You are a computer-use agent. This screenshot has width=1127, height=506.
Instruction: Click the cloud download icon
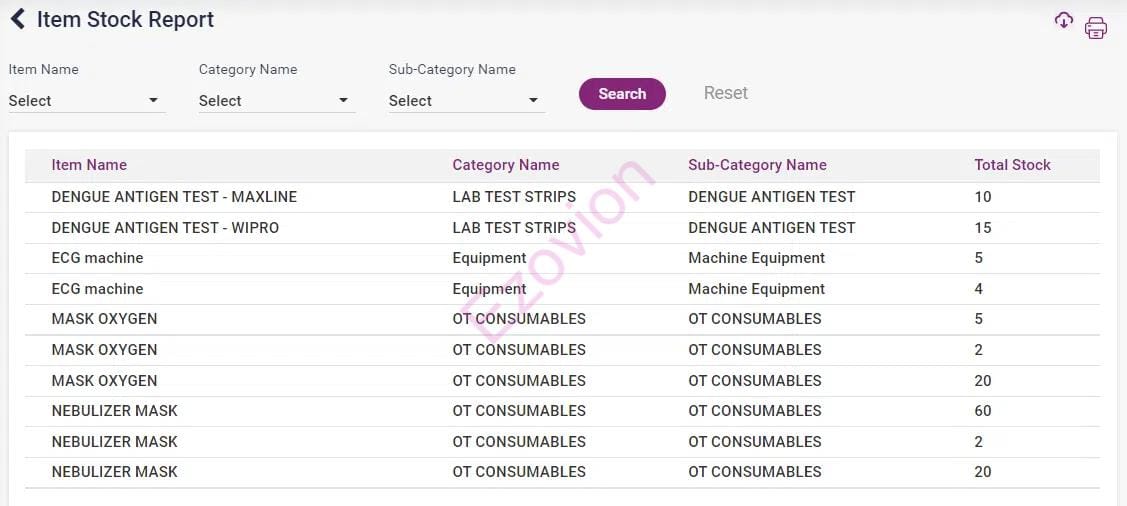click(1064, 21)
